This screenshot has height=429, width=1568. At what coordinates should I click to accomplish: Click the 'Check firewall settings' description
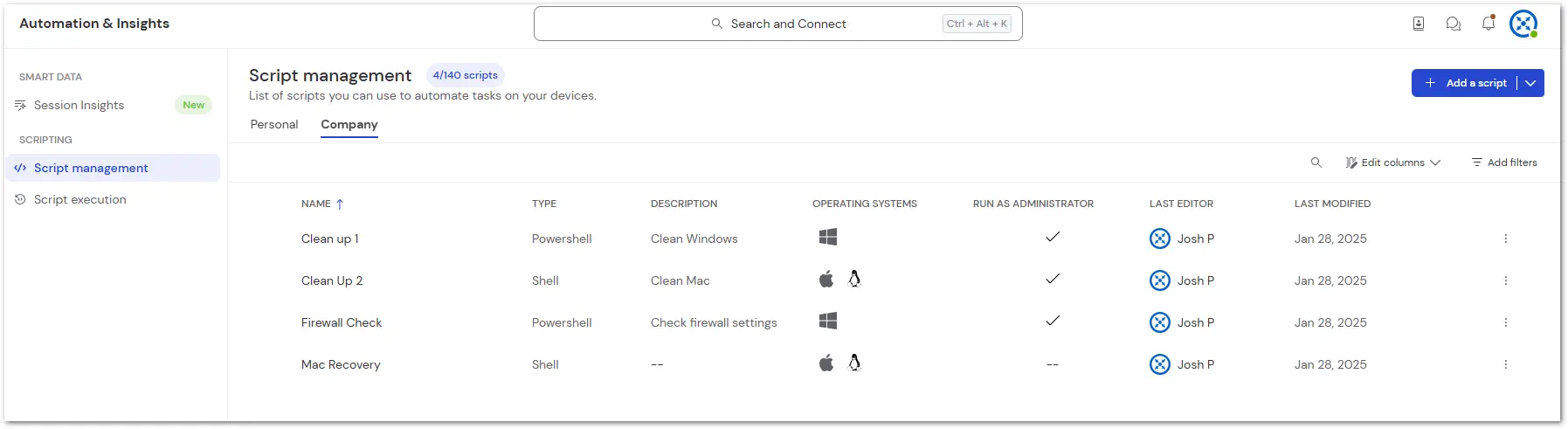[x=714, y=322]
